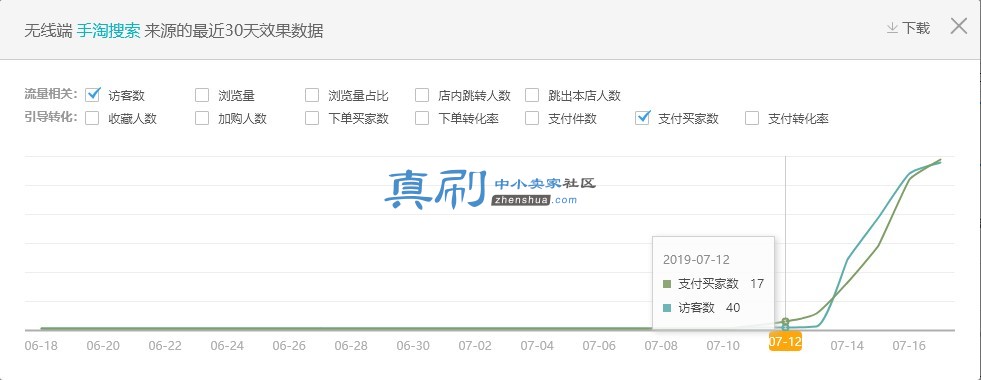The height and width of the screenshot is (380, 981).
Task: Click 手淘搜索 in the dialog title
Action: (x=108, y=31)
